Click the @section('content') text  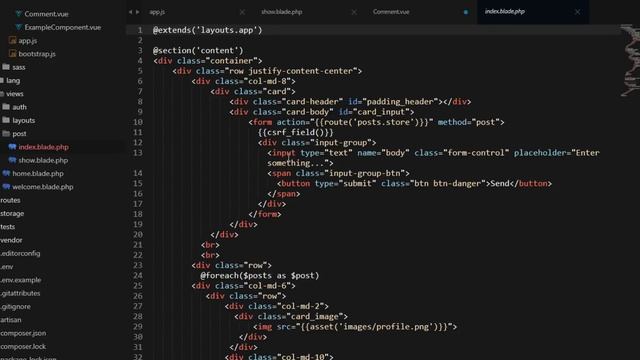pyautogui.click(x=198, y=50)
